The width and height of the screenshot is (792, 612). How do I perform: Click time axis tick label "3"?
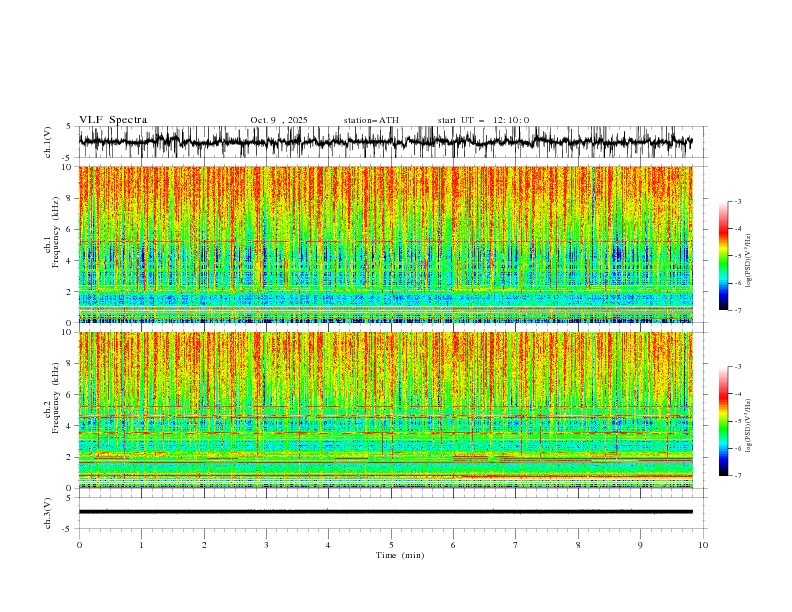pos(266,545)
